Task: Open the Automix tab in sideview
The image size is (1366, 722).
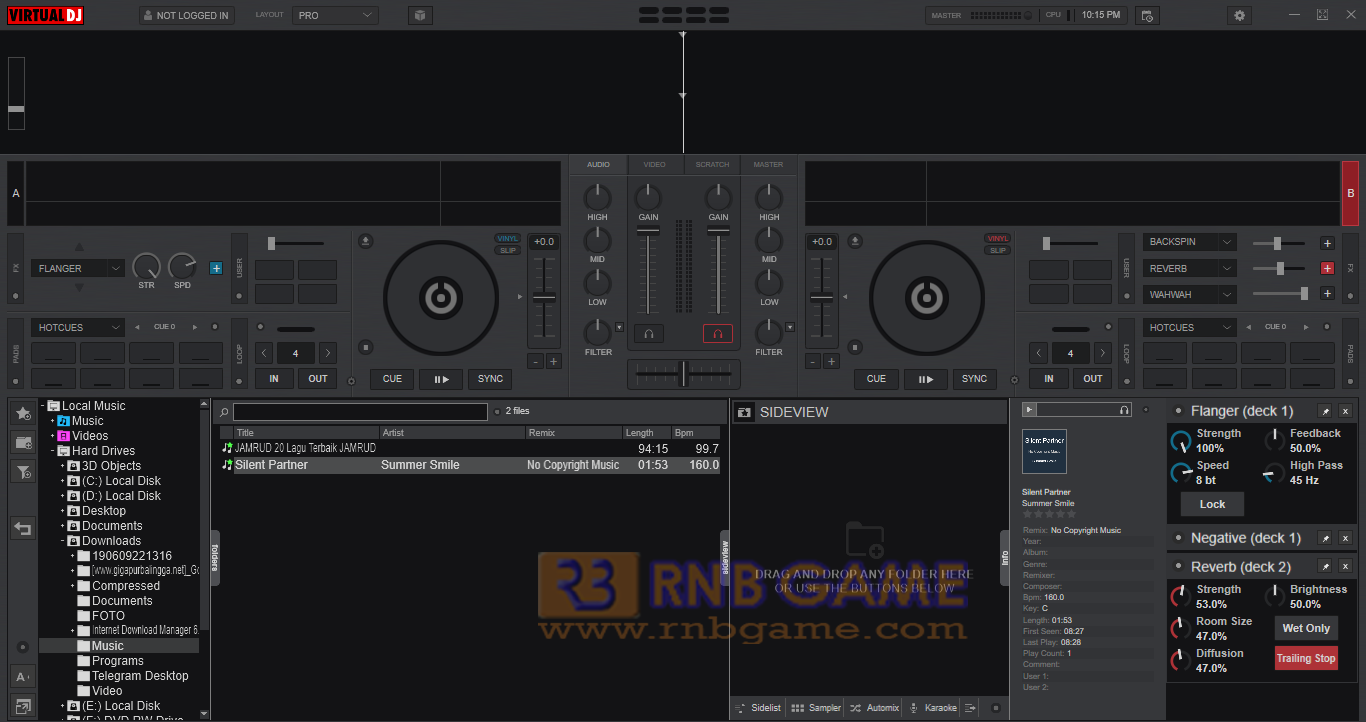Action: coord(874,708)
